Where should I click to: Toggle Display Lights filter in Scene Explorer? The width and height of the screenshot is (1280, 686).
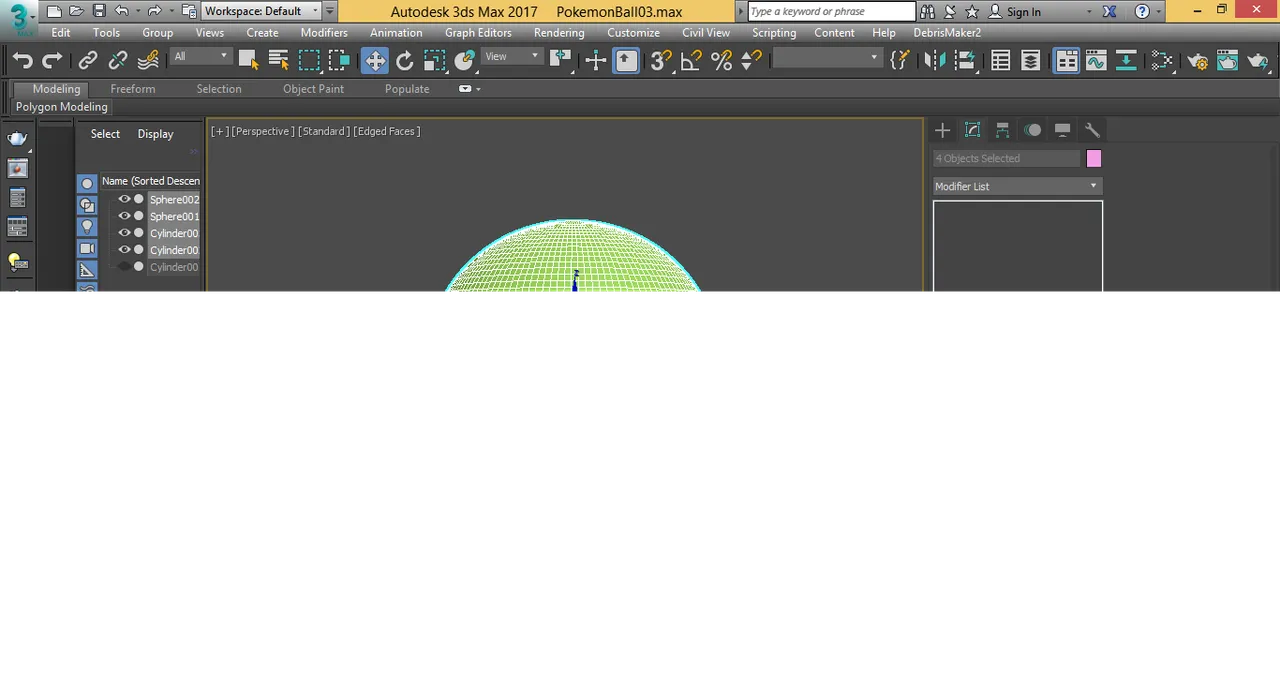(87, 226)
